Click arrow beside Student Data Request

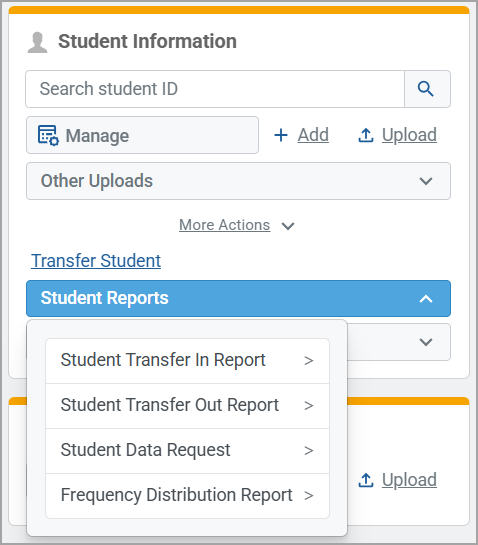tap(309, 451)
